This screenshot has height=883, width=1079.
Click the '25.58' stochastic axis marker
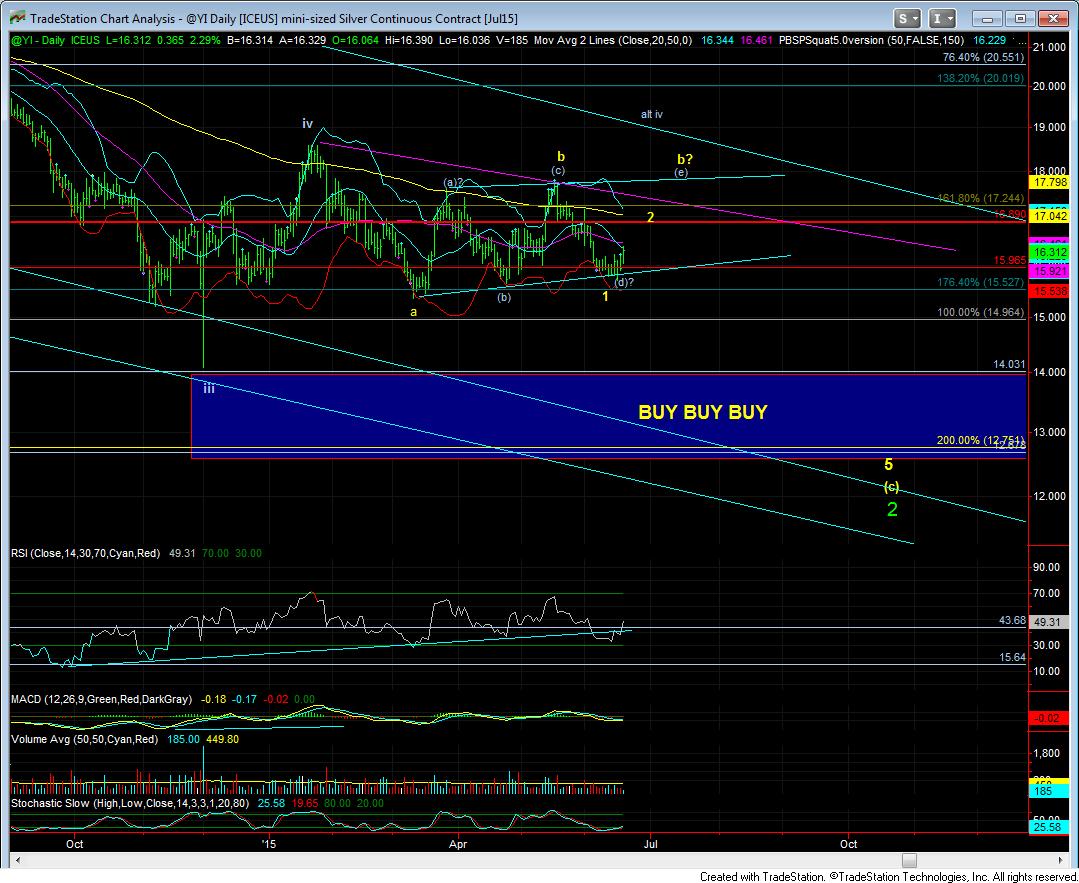tap(1048, 827)
